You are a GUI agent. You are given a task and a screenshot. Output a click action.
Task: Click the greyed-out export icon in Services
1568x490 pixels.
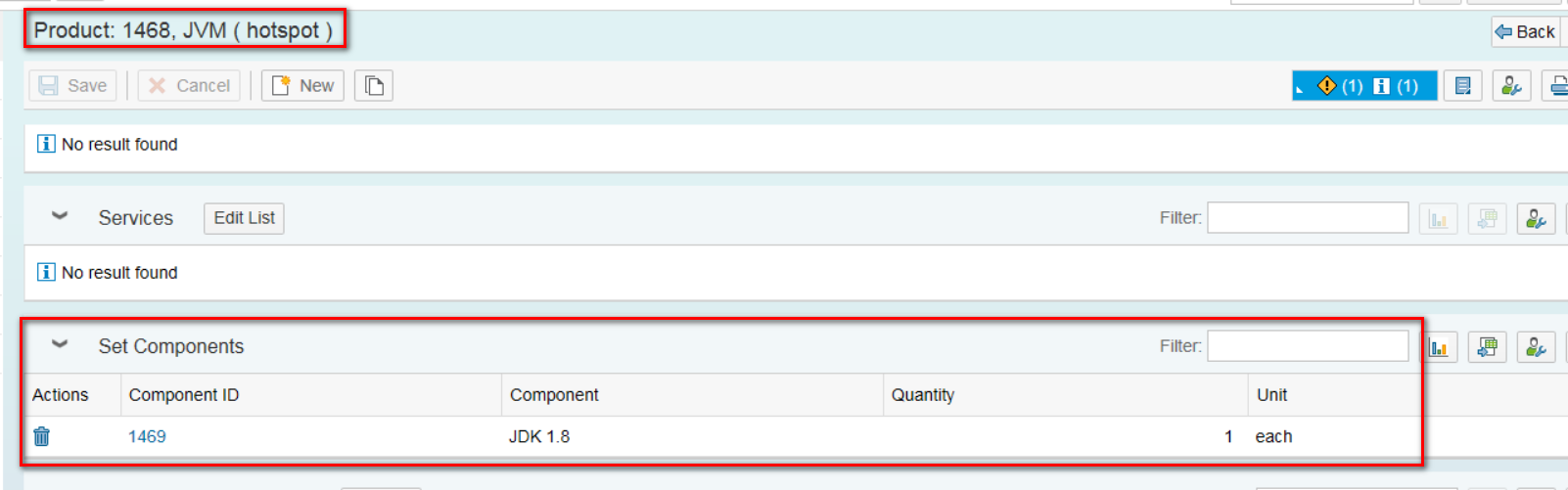[1487, 218]
